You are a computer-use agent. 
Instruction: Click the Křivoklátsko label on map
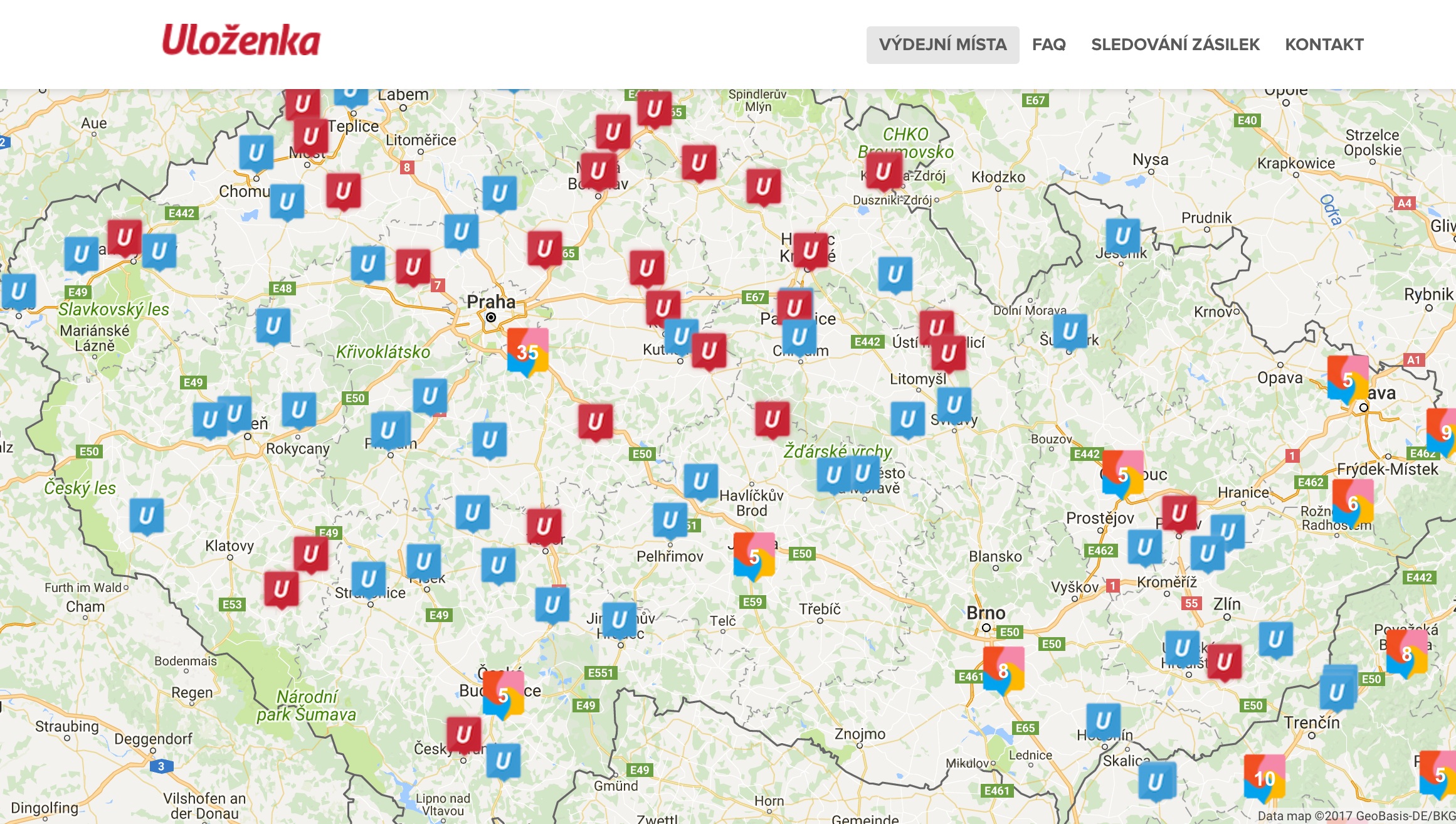click(x=383, y=352)
